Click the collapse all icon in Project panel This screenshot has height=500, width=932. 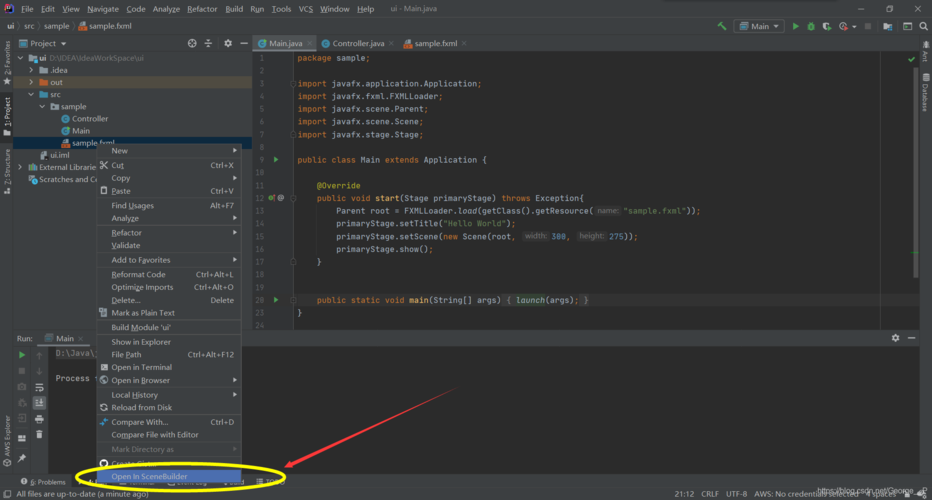(208, 43)
